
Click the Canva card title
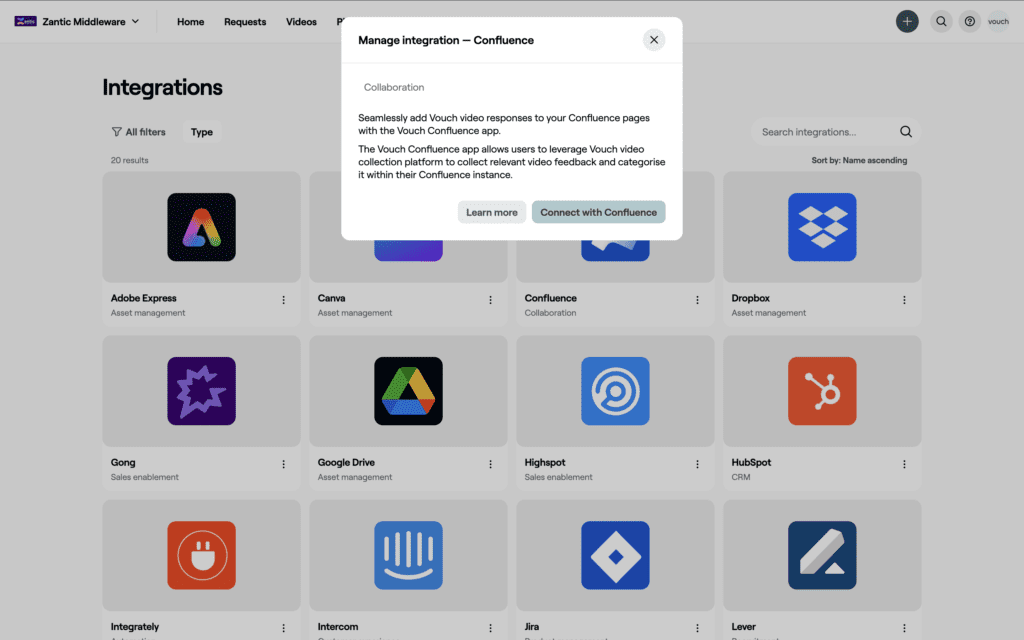(x=331, y=298)
